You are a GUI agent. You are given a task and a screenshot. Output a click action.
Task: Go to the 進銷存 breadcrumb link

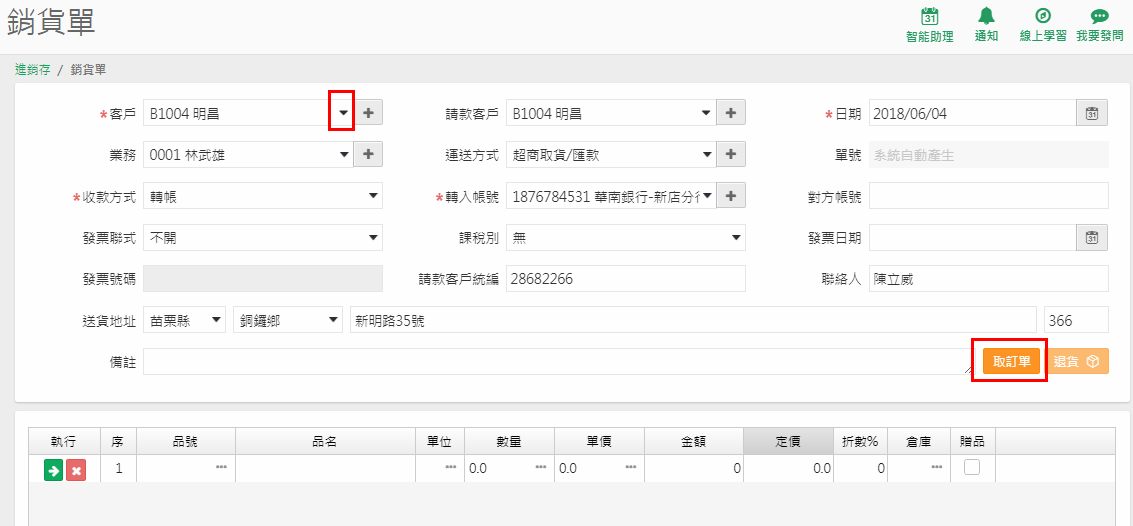[33, 70]
